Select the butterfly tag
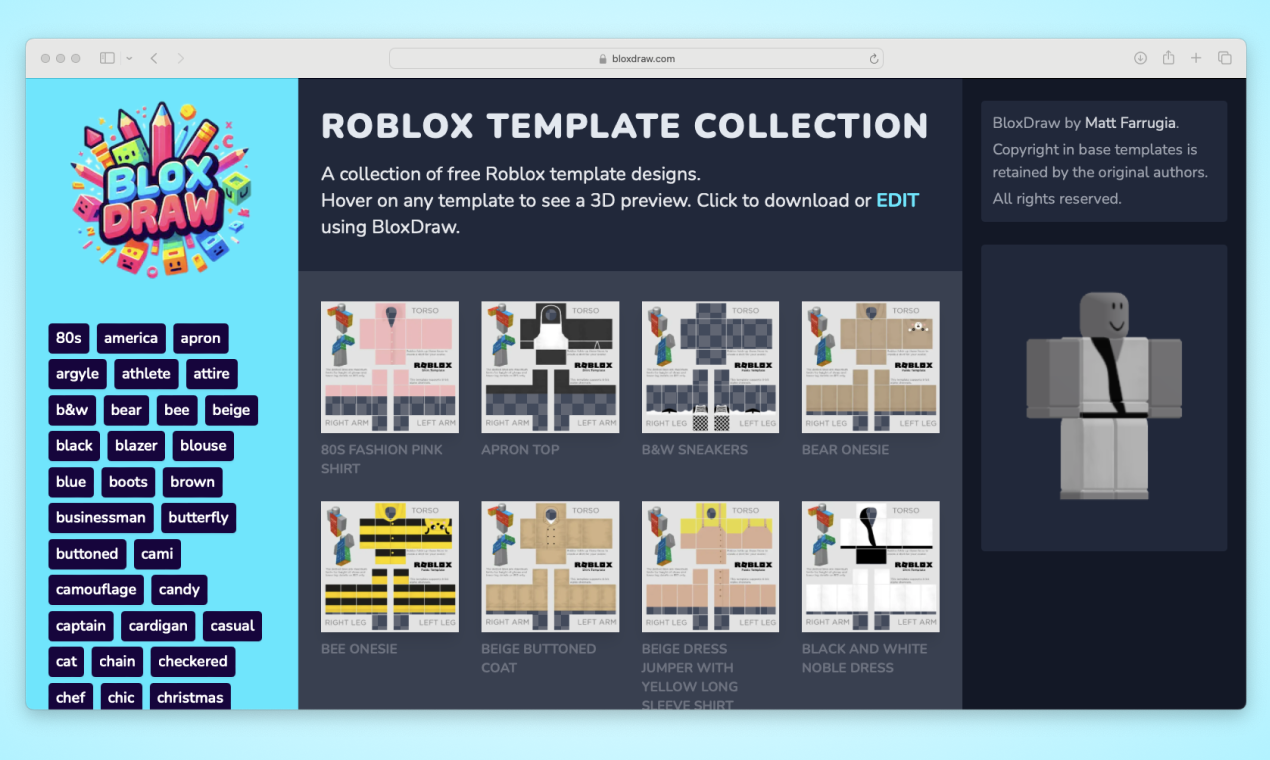The height and width of the screenshot is (760, 1270). pos(199,518)
